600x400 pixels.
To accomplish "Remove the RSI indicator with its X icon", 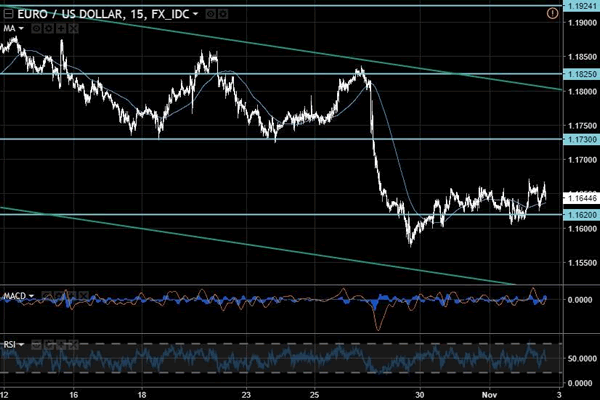I will pos(73,345).
